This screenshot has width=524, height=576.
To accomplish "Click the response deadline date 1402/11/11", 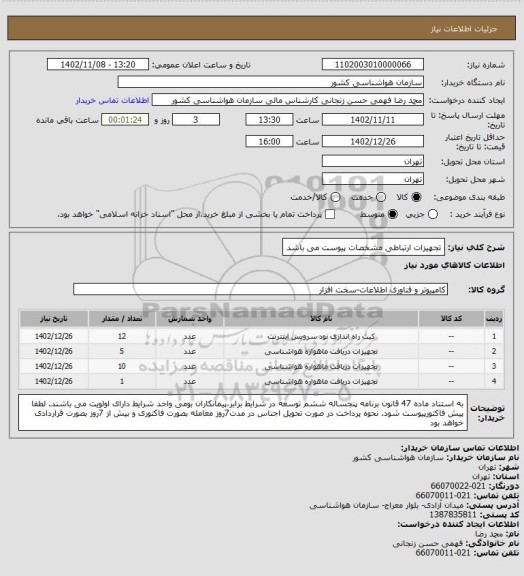I will [x=373, y=120].
